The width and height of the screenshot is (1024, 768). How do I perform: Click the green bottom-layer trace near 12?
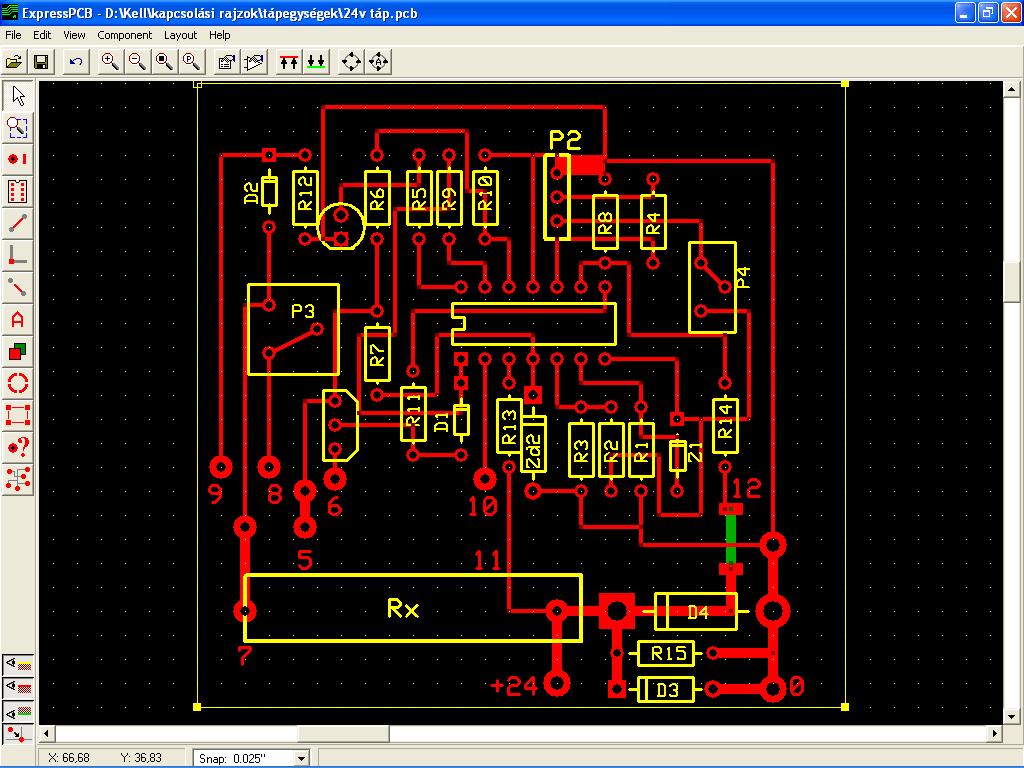tap(731, 539)
